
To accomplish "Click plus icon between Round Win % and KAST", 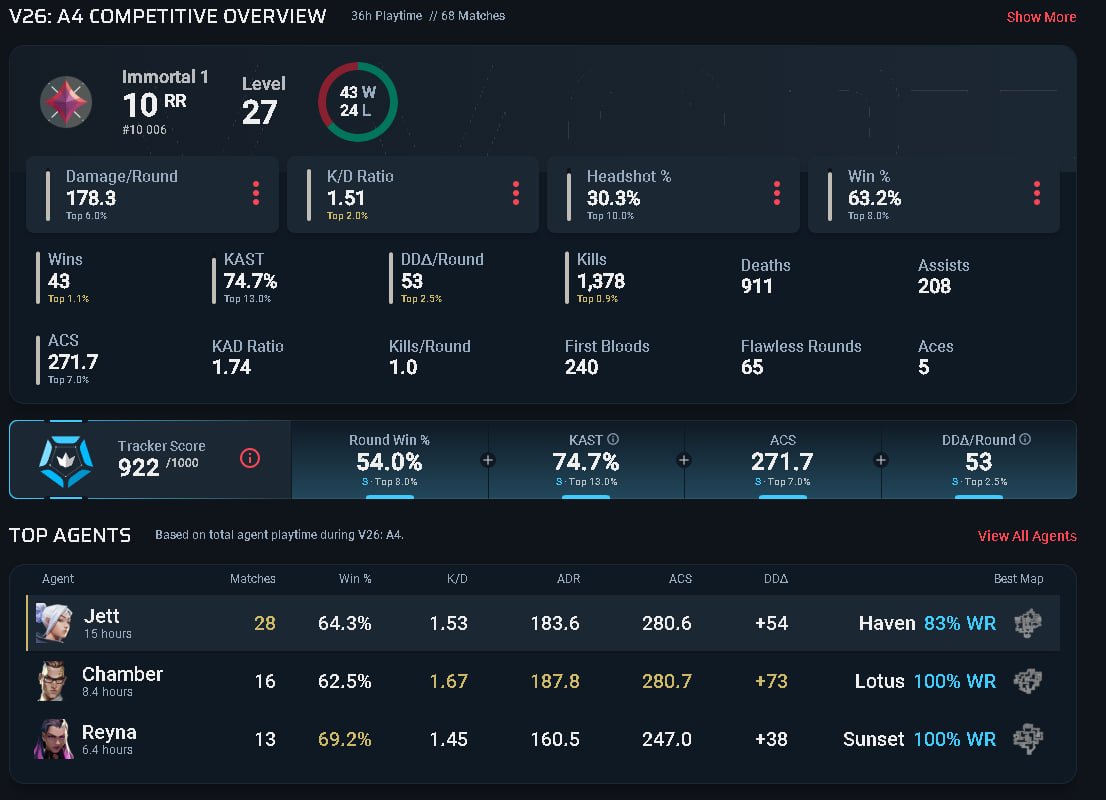I will (487, 460).
